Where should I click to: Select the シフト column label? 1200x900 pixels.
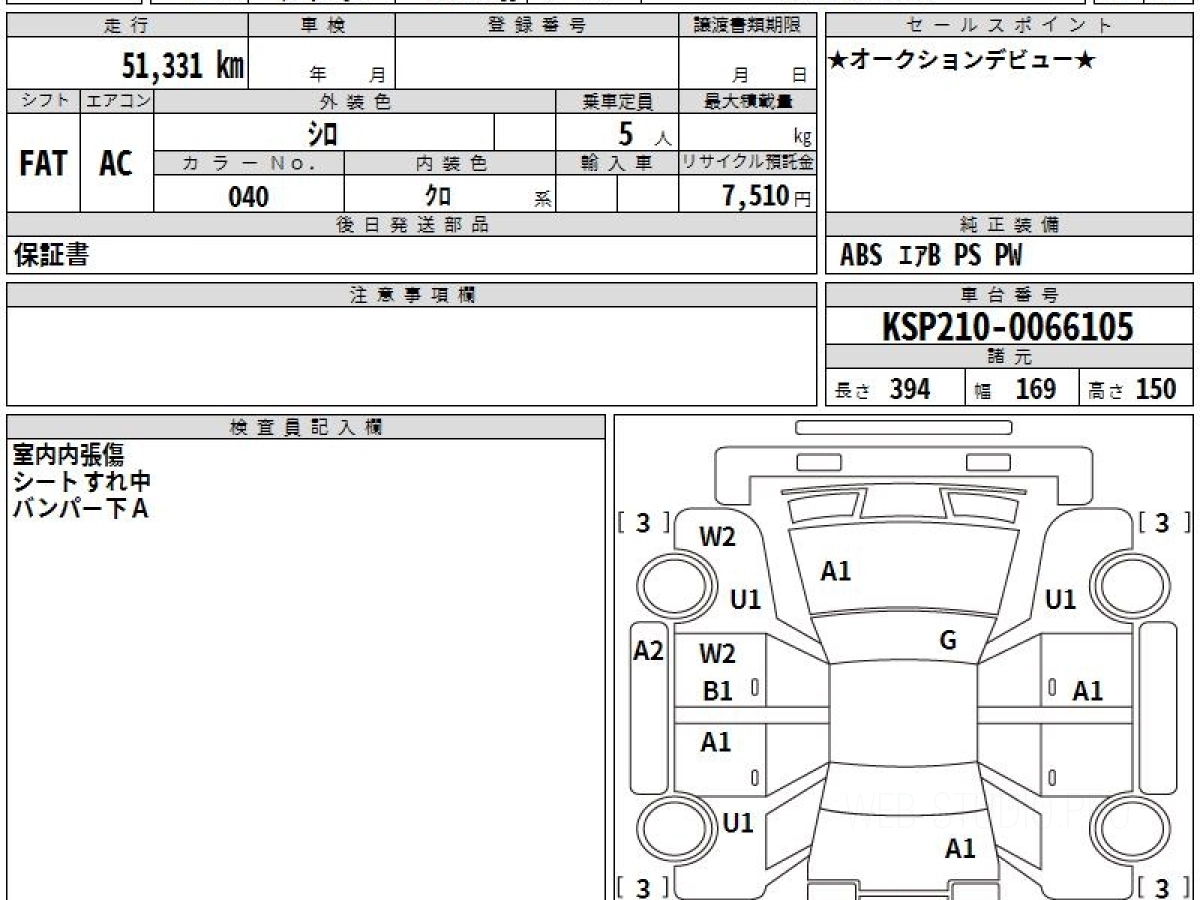pos(44,101)
